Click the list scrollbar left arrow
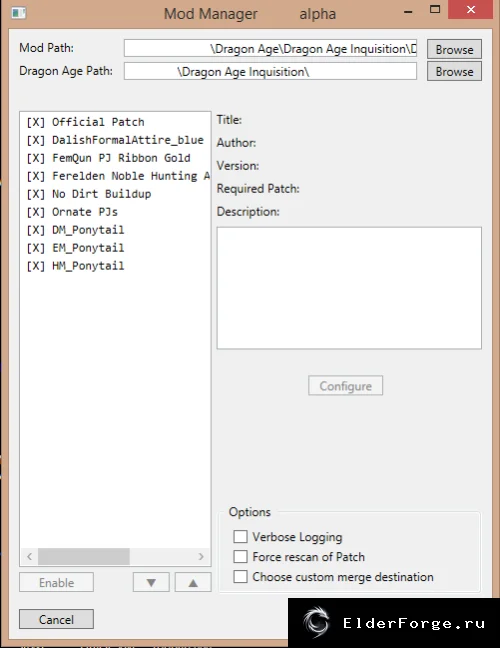This screenshot has width=500, height=648. [29, 557]
